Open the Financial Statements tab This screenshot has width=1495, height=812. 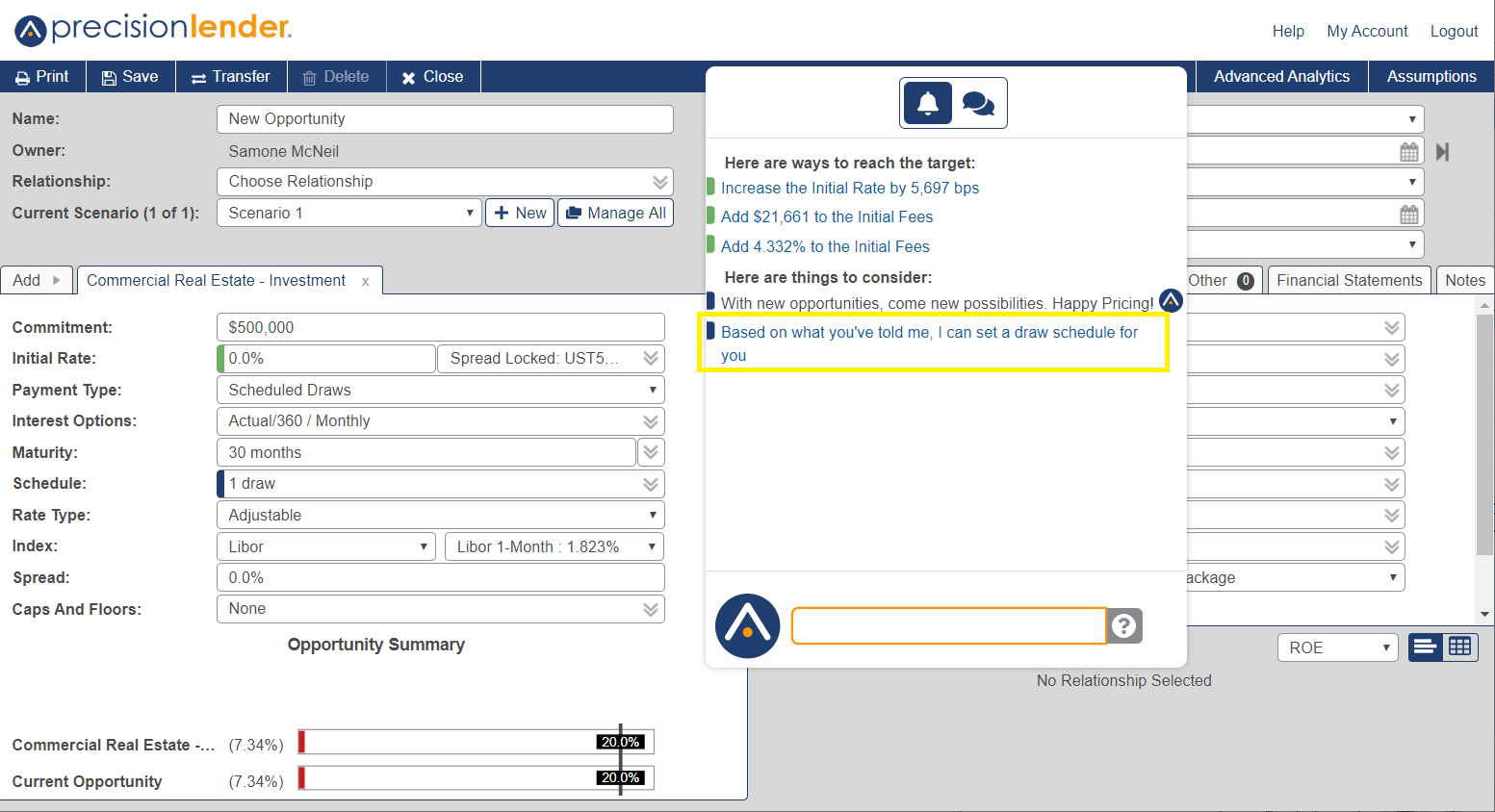coord(1349,280)
